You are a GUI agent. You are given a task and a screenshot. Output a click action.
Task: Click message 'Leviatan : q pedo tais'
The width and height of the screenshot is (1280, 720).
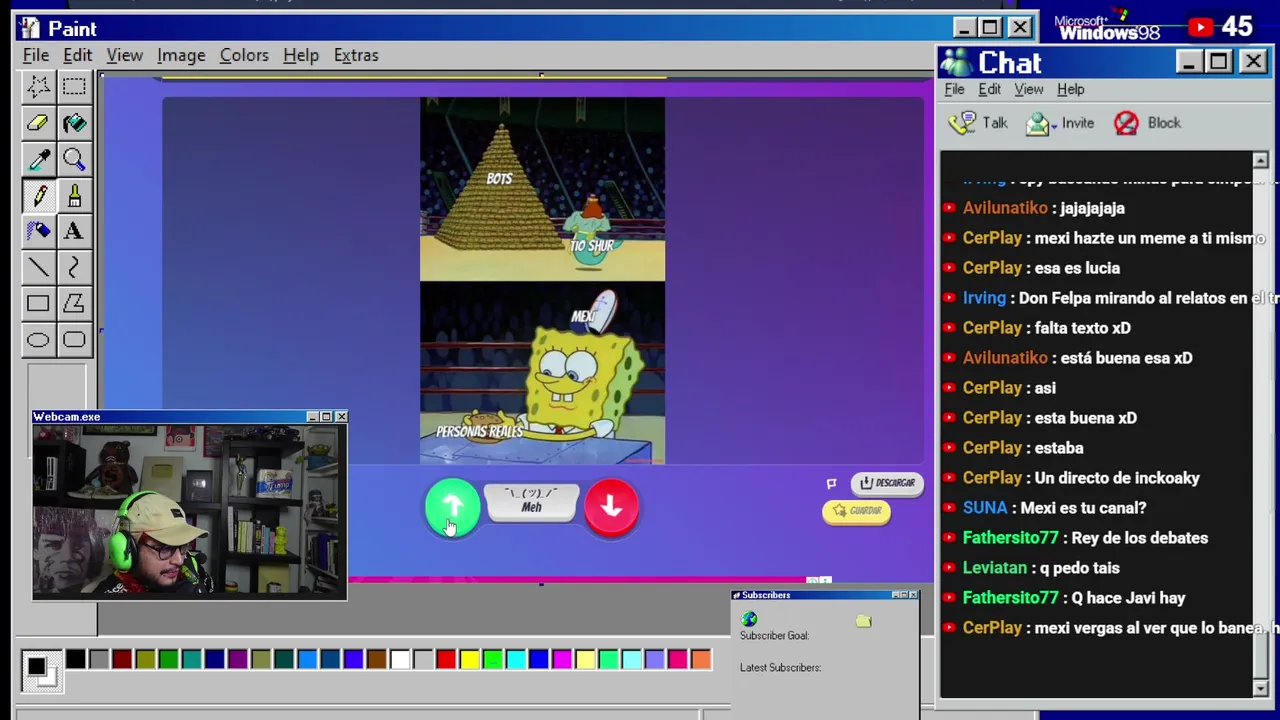tap(1041, 568)
